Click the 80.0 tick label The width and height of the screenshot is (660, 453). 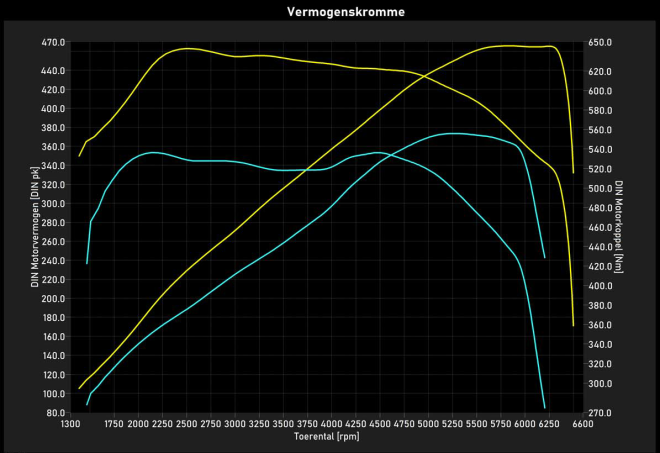(x=55, y=413)
